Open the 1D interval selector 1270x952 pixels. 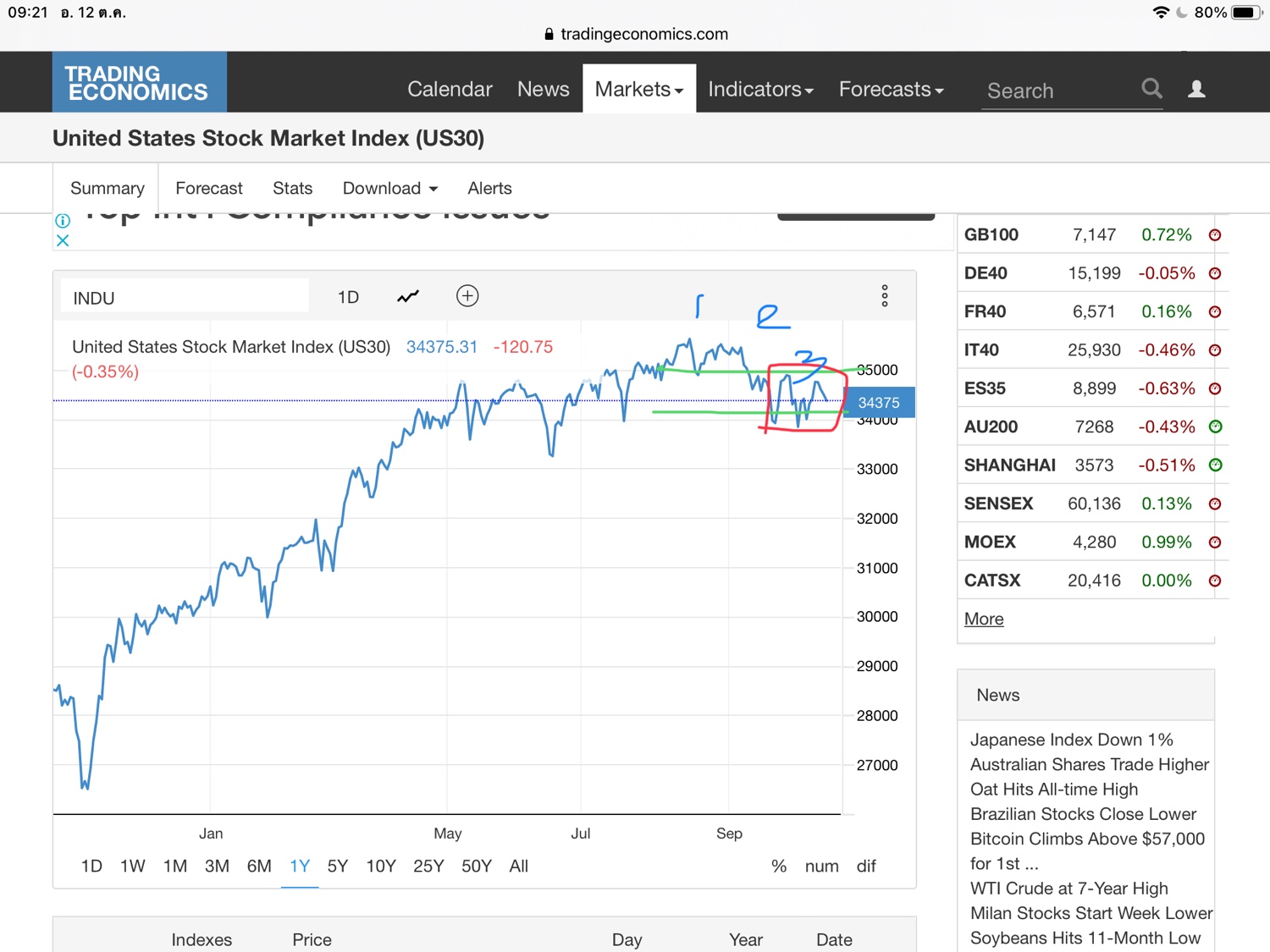pyautogui.click(x=348, y=297)
